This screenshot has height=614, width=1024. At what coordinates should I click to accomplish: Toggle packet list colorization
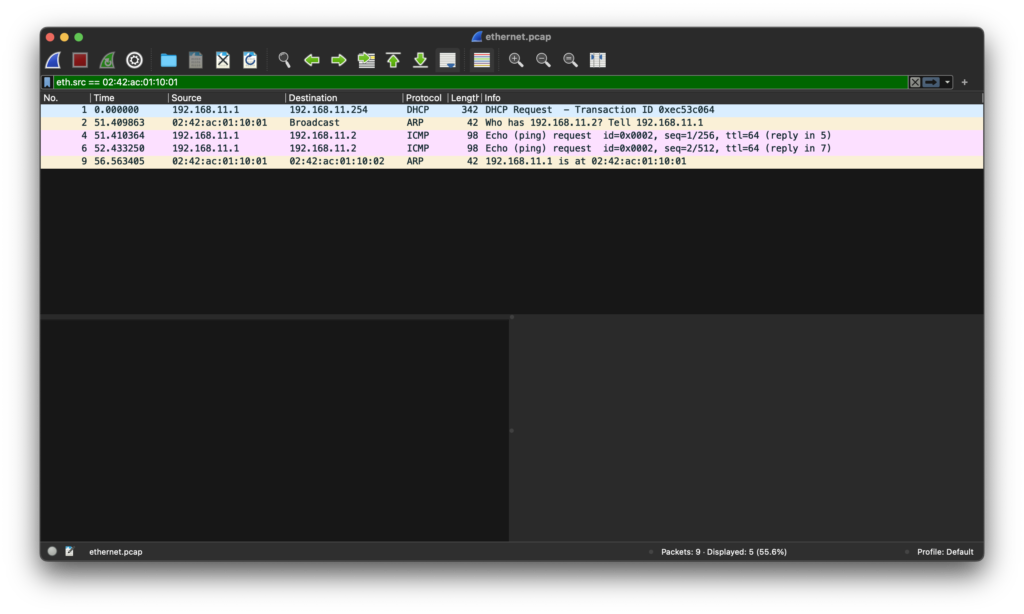482,60
